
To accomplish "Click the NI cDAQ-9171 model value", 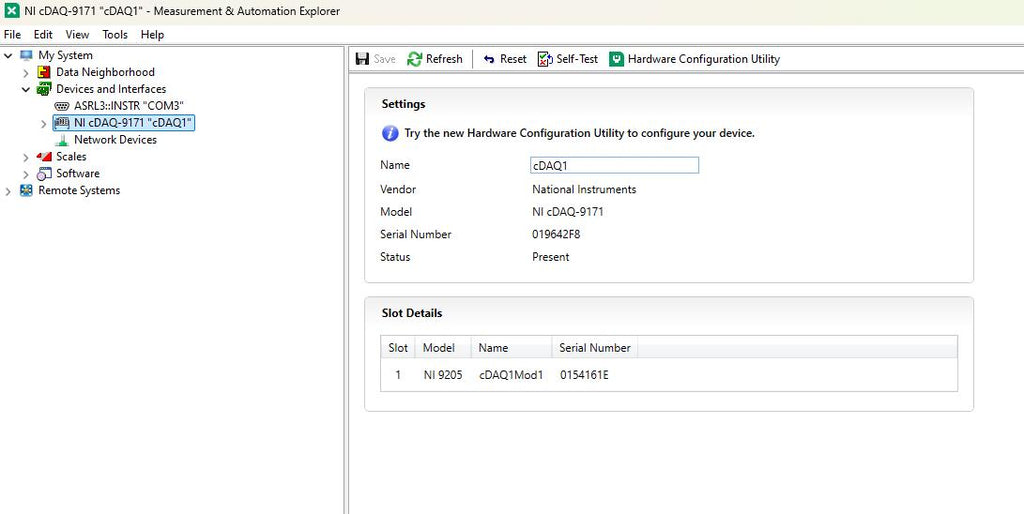I will tap(568, 212).
